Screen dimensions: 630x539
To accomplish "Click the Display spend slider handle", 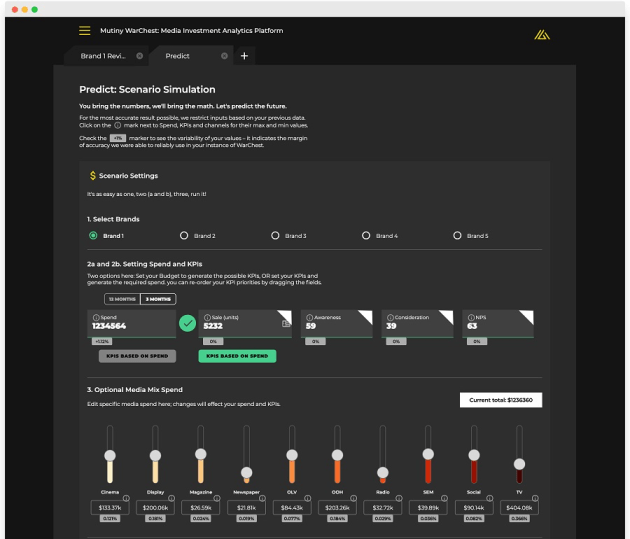I will pyautogui.click(x=155, y=455).
